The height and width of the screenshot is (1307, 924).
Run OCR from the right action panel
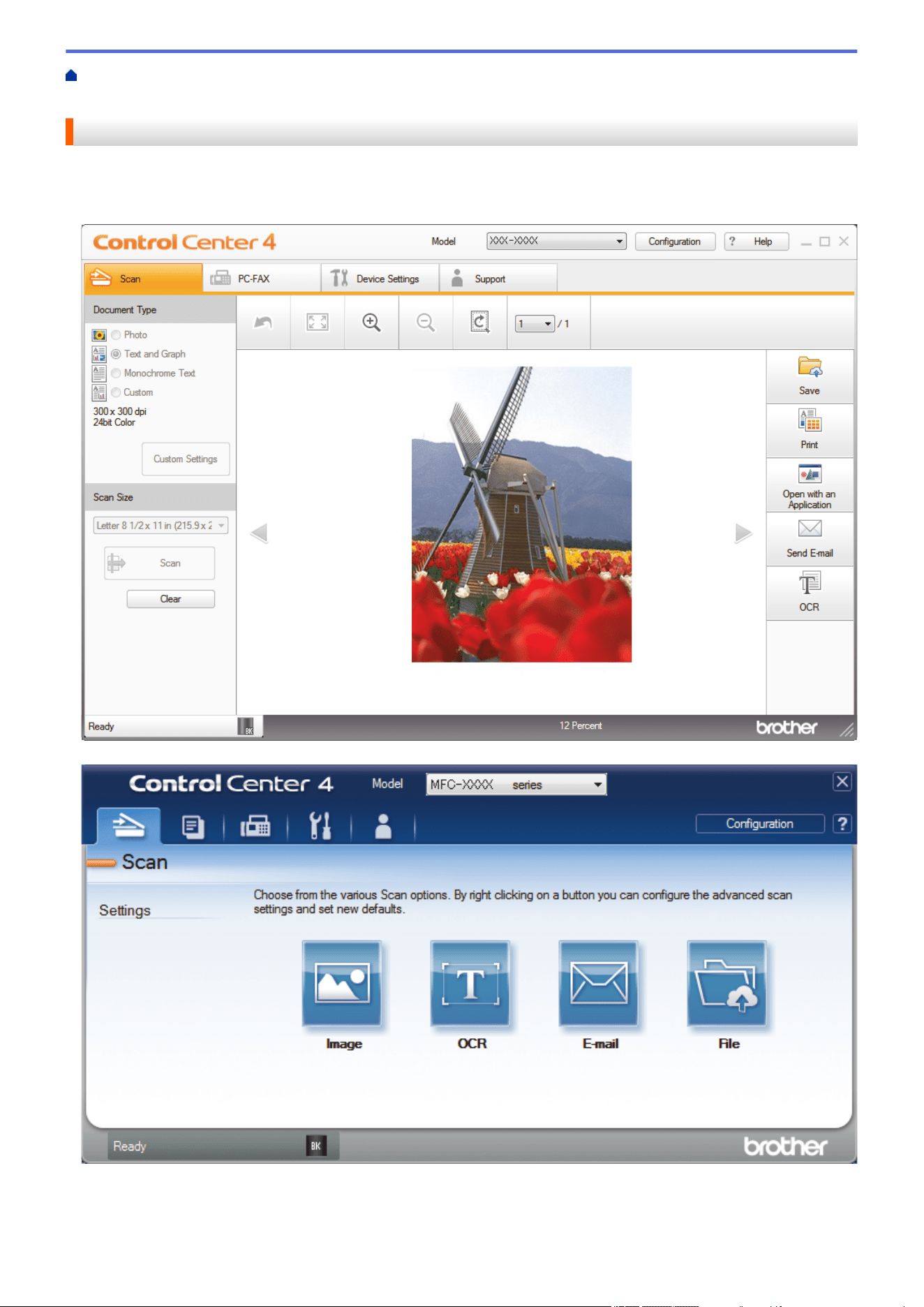810,593
